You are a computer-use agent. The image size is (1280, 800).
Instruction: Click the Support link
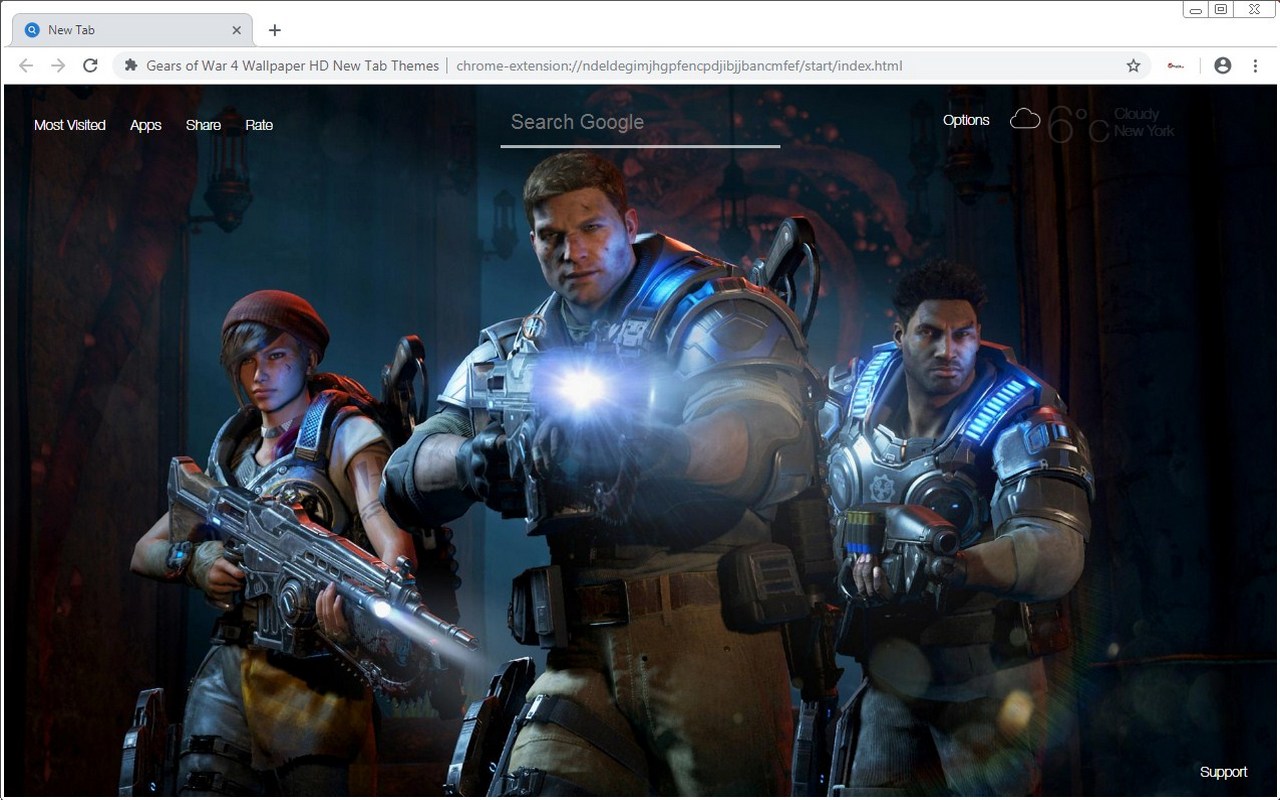(1223, 772)
